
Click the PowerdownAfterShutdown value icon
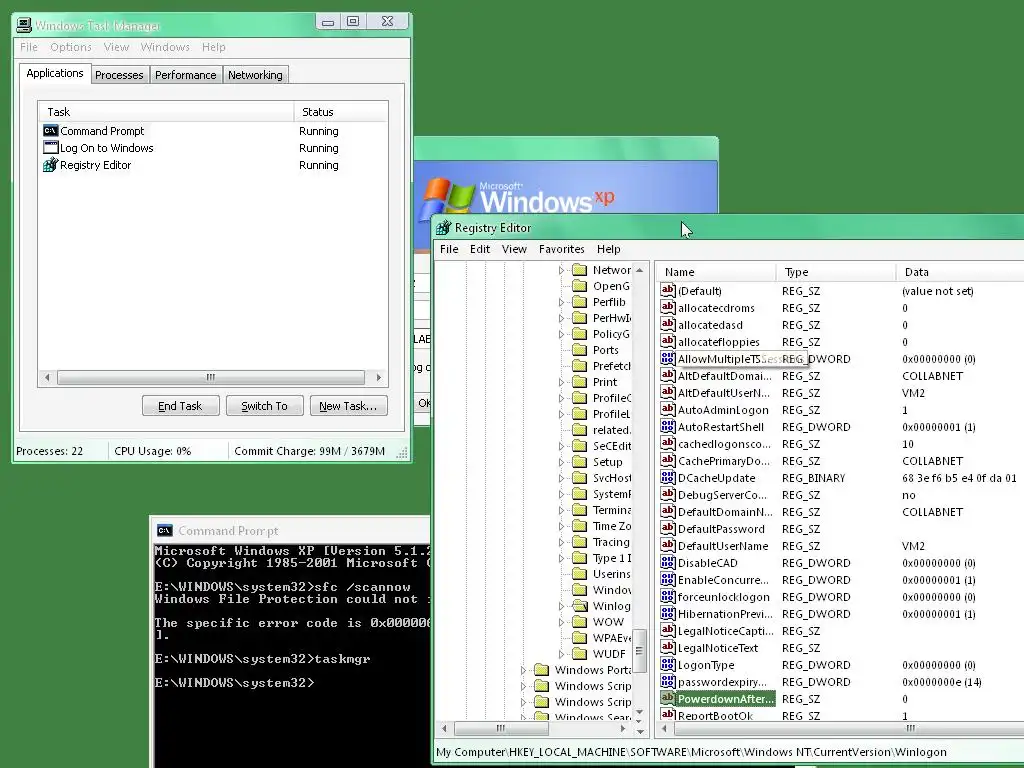click(667, 698)
